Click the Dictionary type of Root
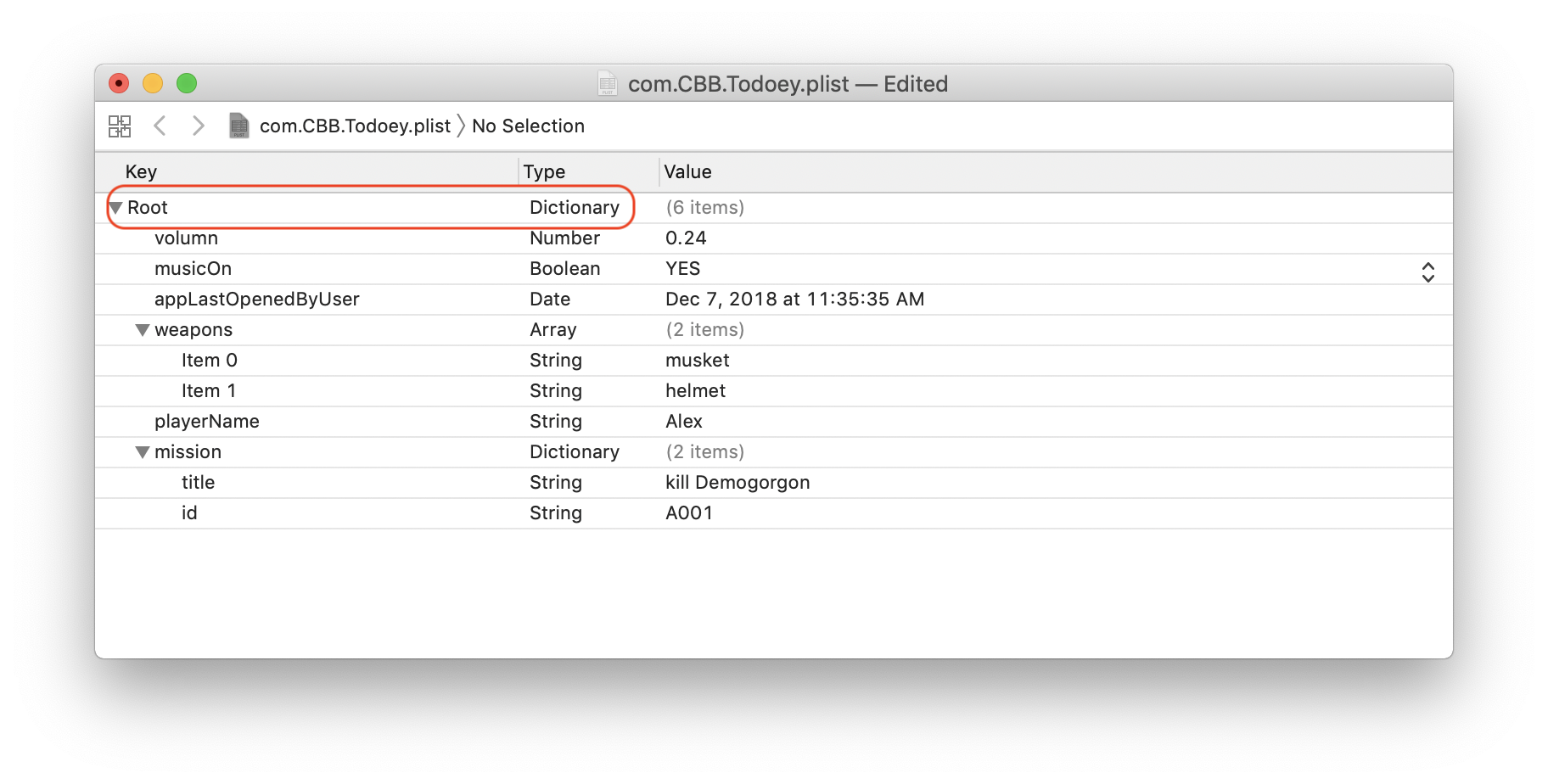Viewport: 1548px width, 784px height. pos(575,207)
